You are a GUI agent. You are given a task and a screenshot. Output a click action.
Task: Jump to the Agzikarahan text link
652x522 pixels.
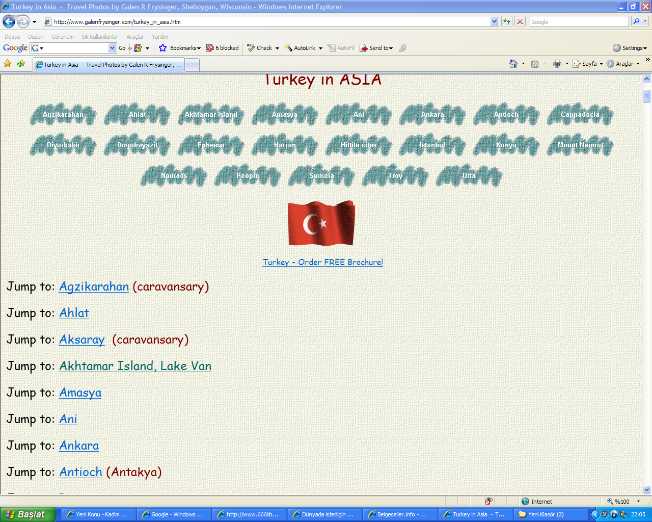pyautogui.click(x=94, y=287)
